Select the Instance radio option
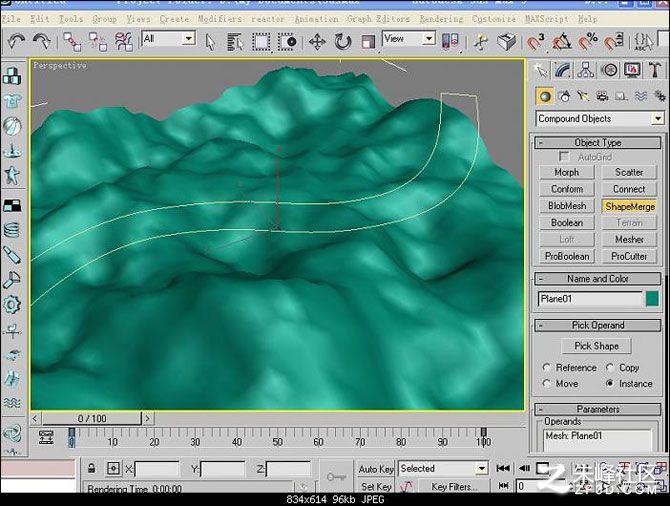The height and width of the screenshot is (506, 670). pos(610,383)
